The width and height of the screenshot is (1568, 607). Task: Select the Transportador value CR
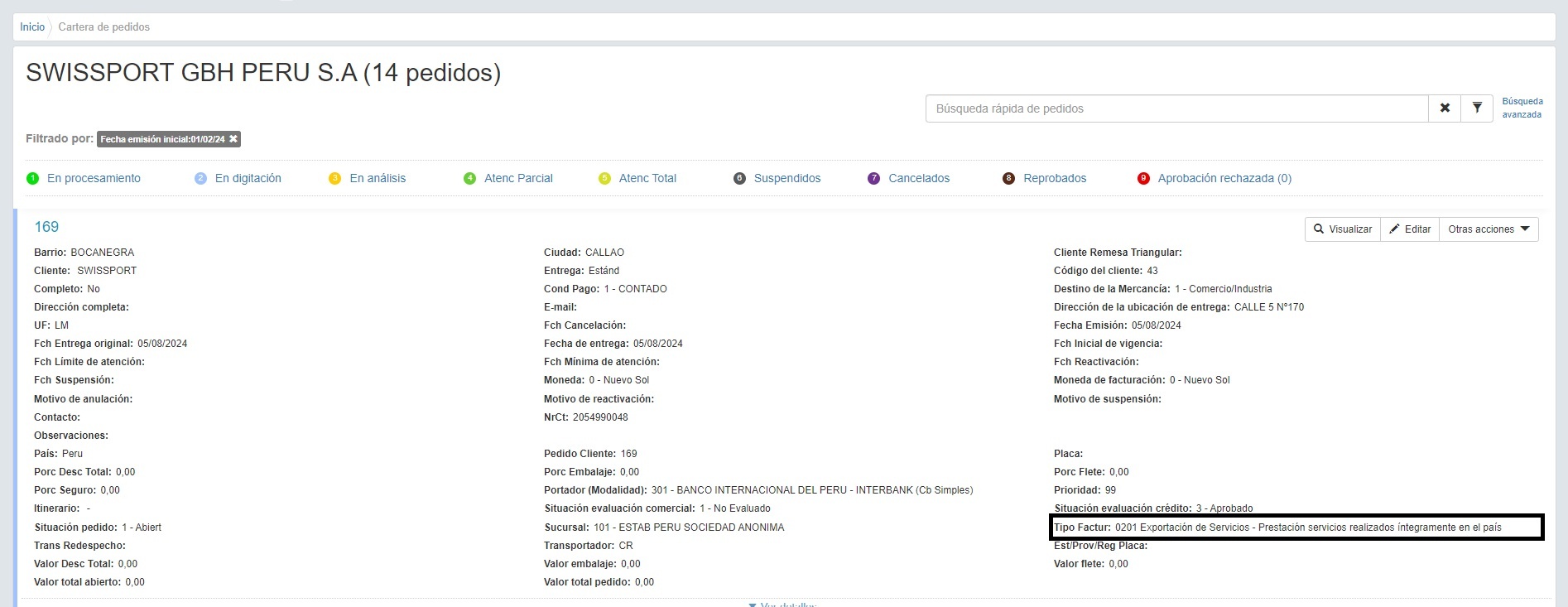click(626, 546)
